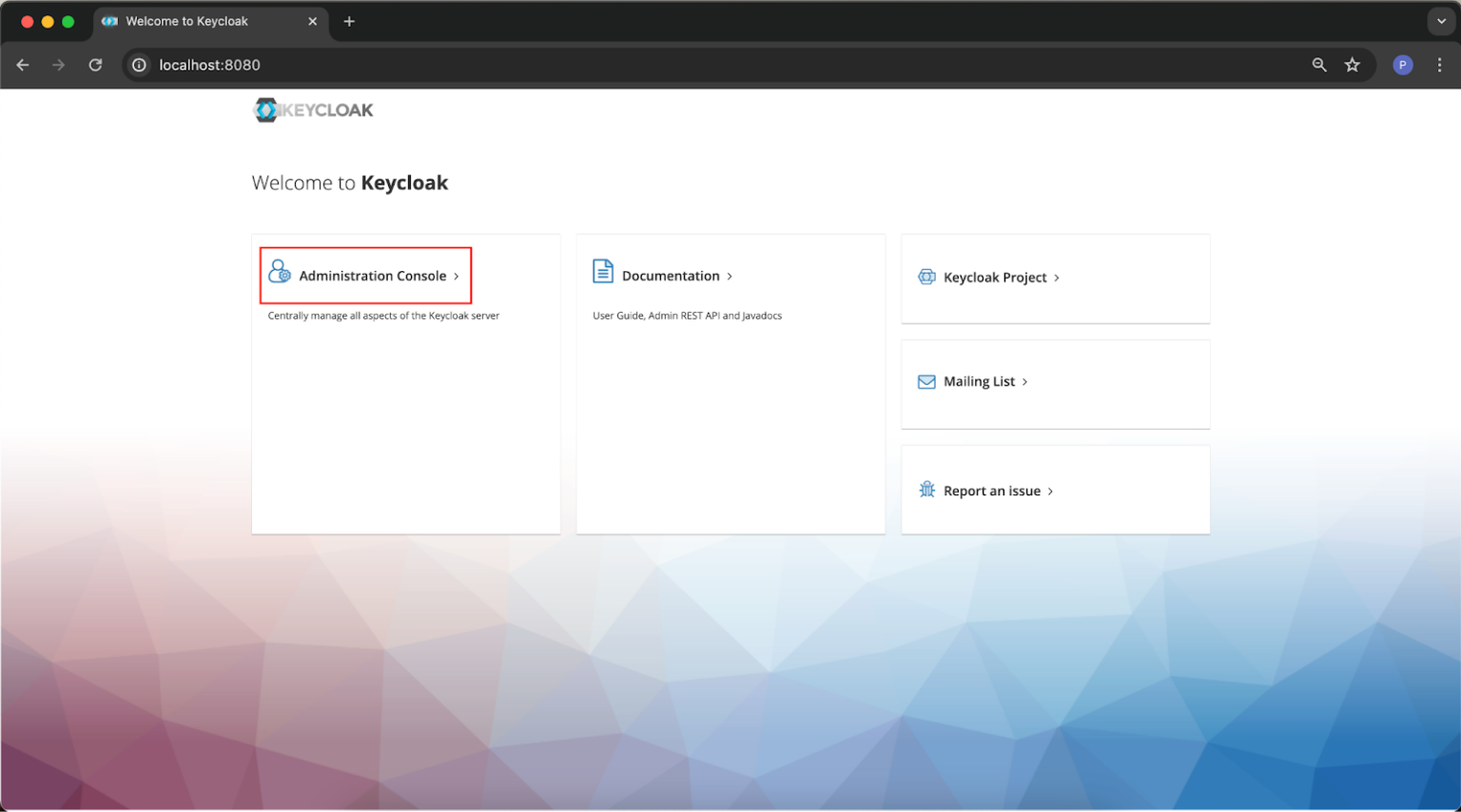The width and height of the screenshot is (1461, 812).
Task: Reload the current page
Action: point(95,65)
